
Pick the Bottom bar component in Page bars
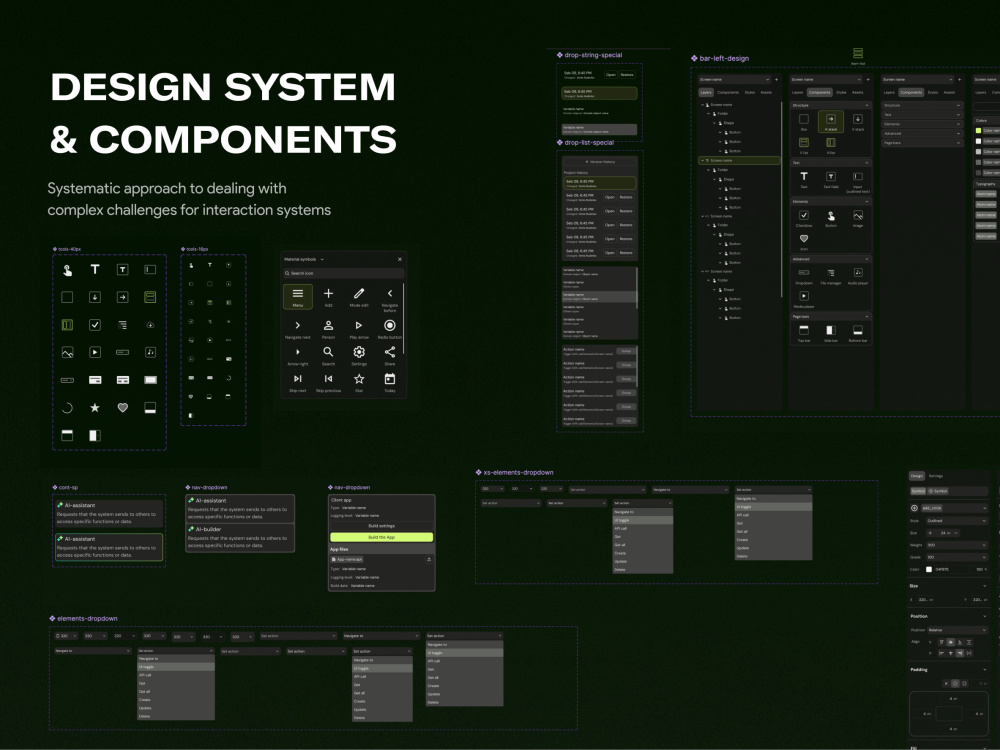point(858,333)
